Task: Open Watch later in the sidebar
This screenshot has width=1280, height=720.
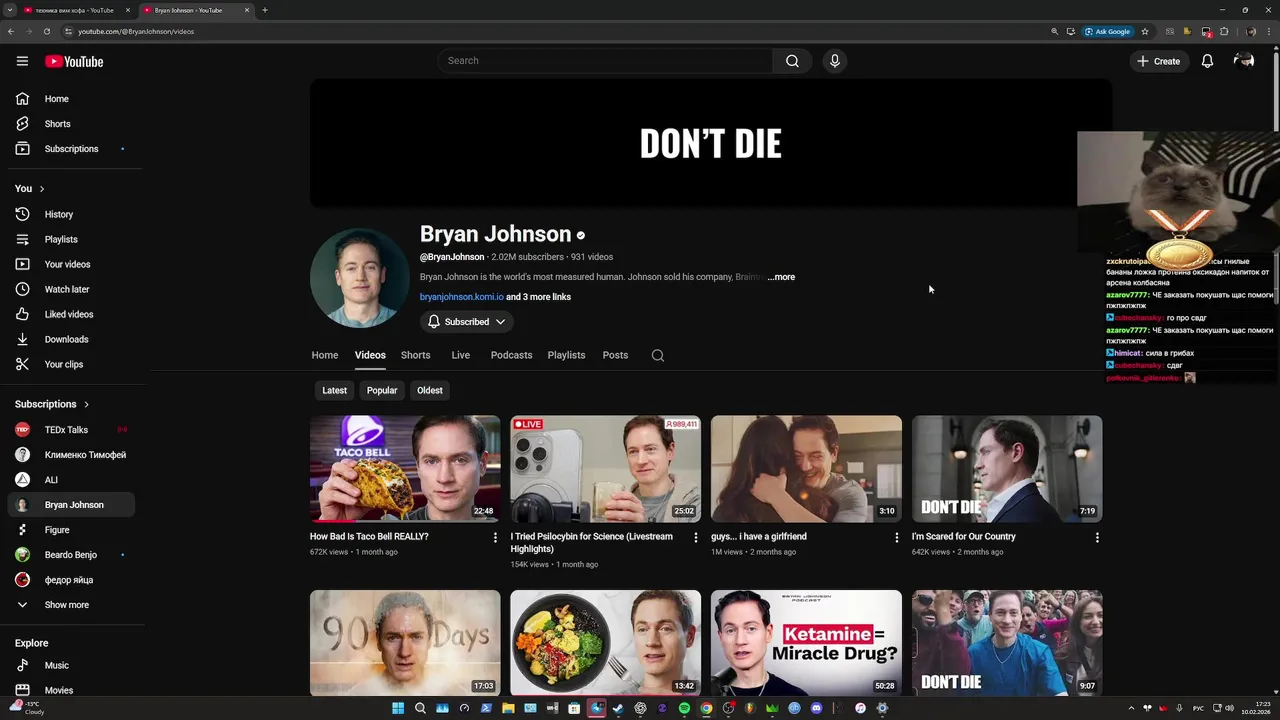Action: pos(71,289)
